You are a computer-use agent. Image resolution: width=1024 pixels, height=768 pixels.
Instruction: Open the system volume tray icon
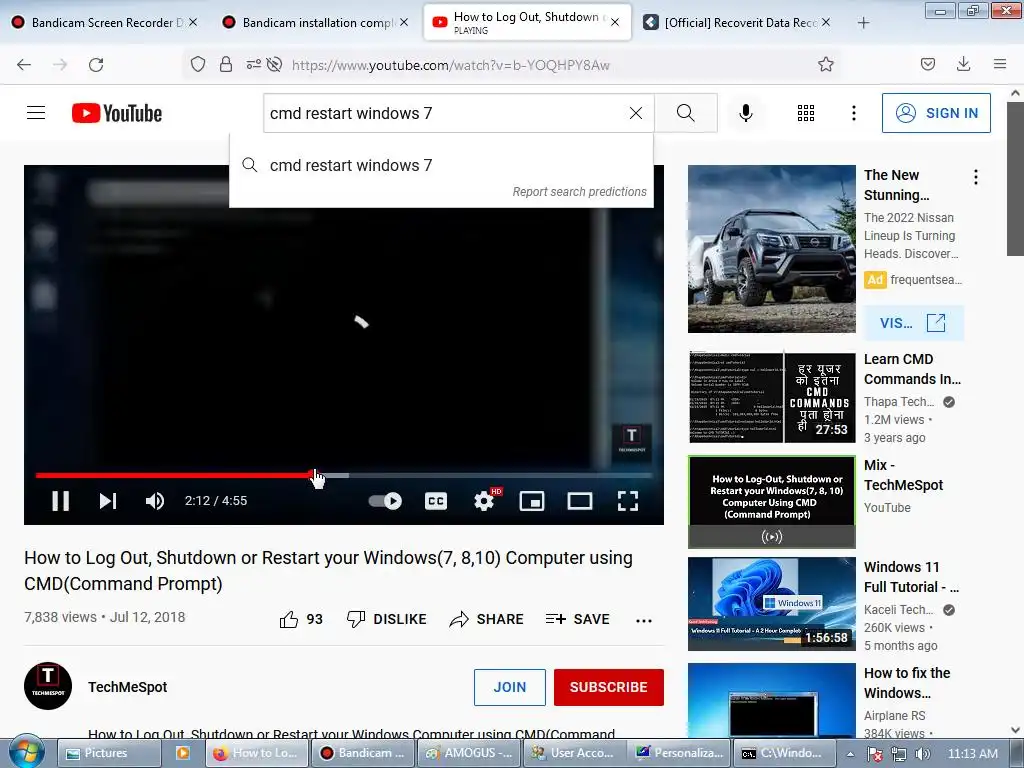coord(923,754)
